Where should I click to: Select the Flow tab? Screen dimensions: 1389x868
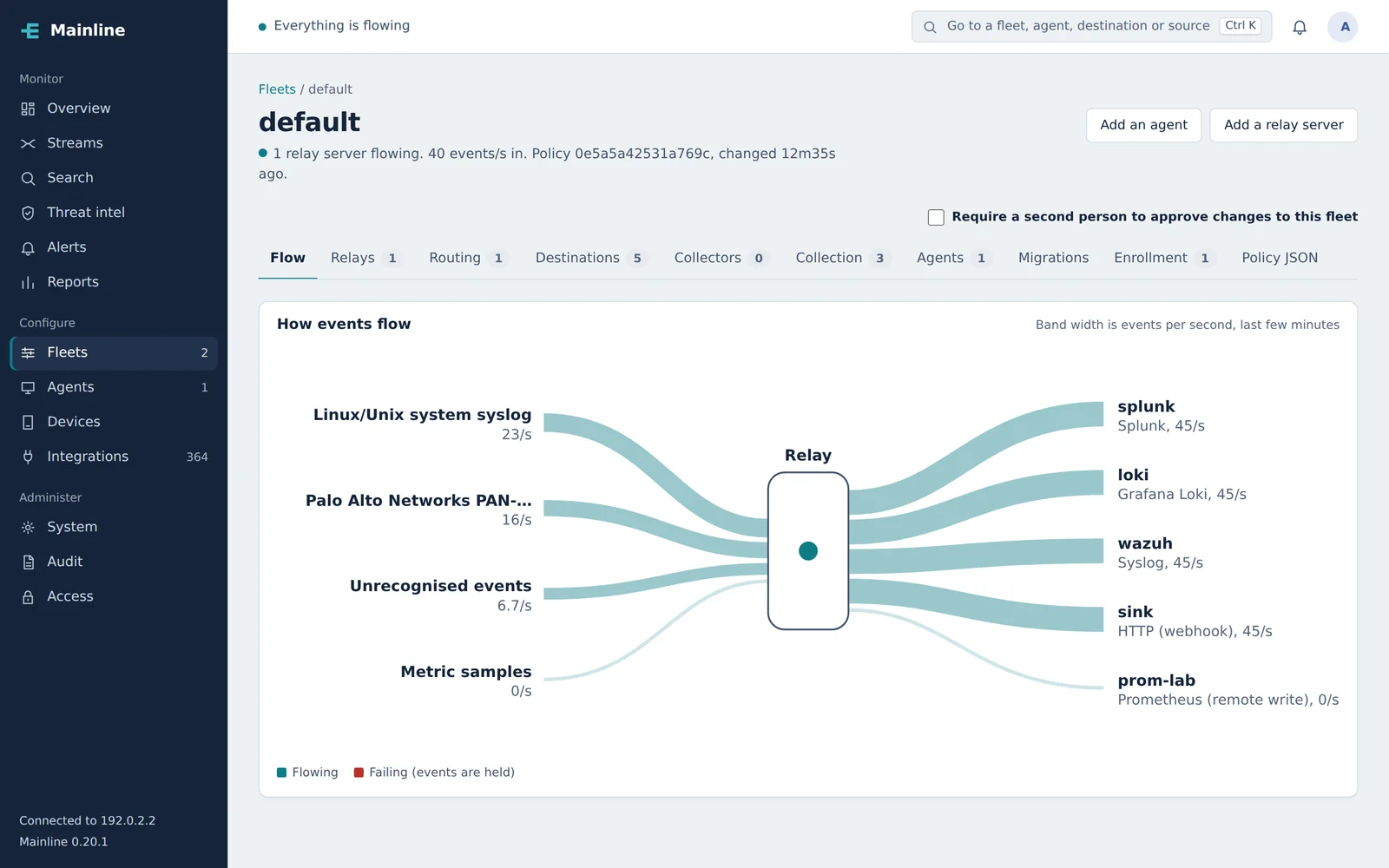[287, 258]
